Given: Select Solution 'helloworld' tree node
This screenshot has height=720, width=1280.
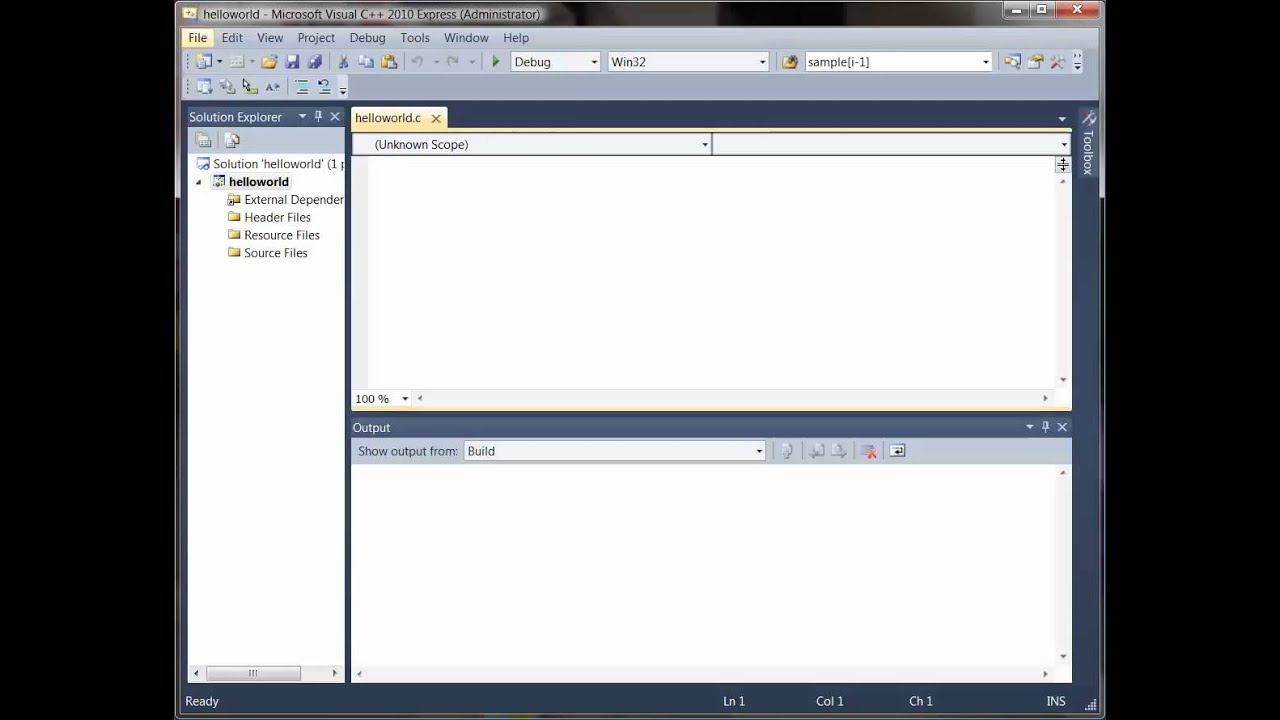Looking at the screenshot, I should tap(269, 164).
